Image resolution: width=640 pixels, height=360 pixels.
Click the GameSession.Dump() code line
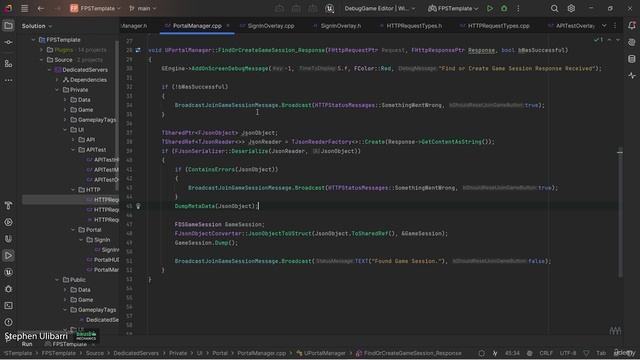point(206,243)
